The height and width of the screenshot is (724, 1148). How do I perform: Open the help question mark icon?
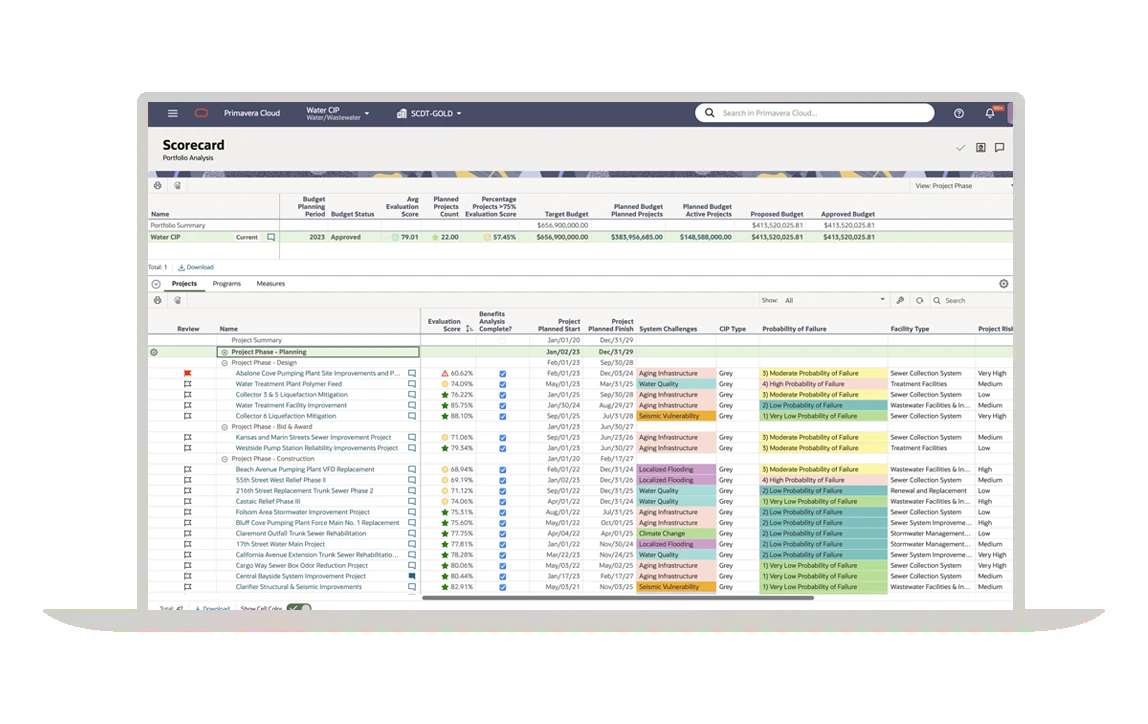[x=959, y=114]
